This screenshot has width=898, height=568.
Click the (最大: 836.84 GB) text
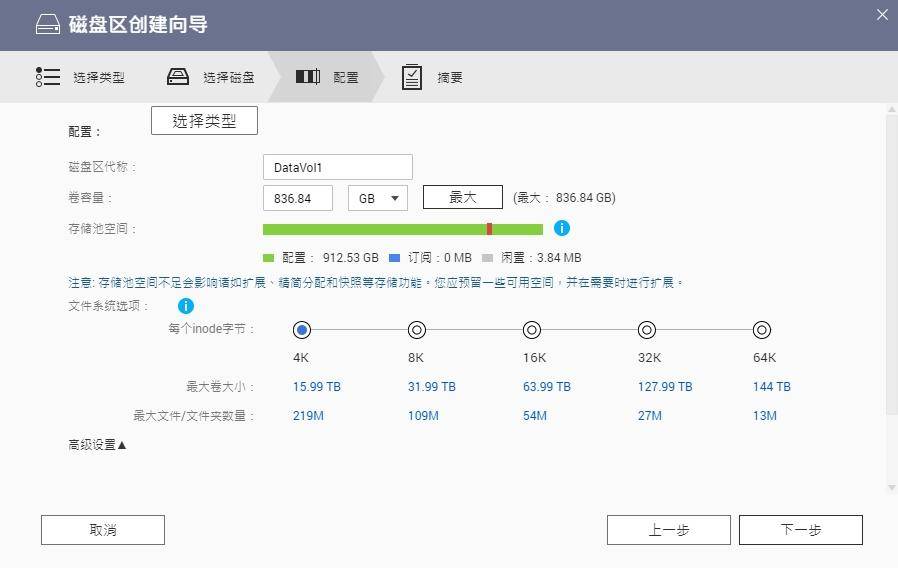click(564, 198)
